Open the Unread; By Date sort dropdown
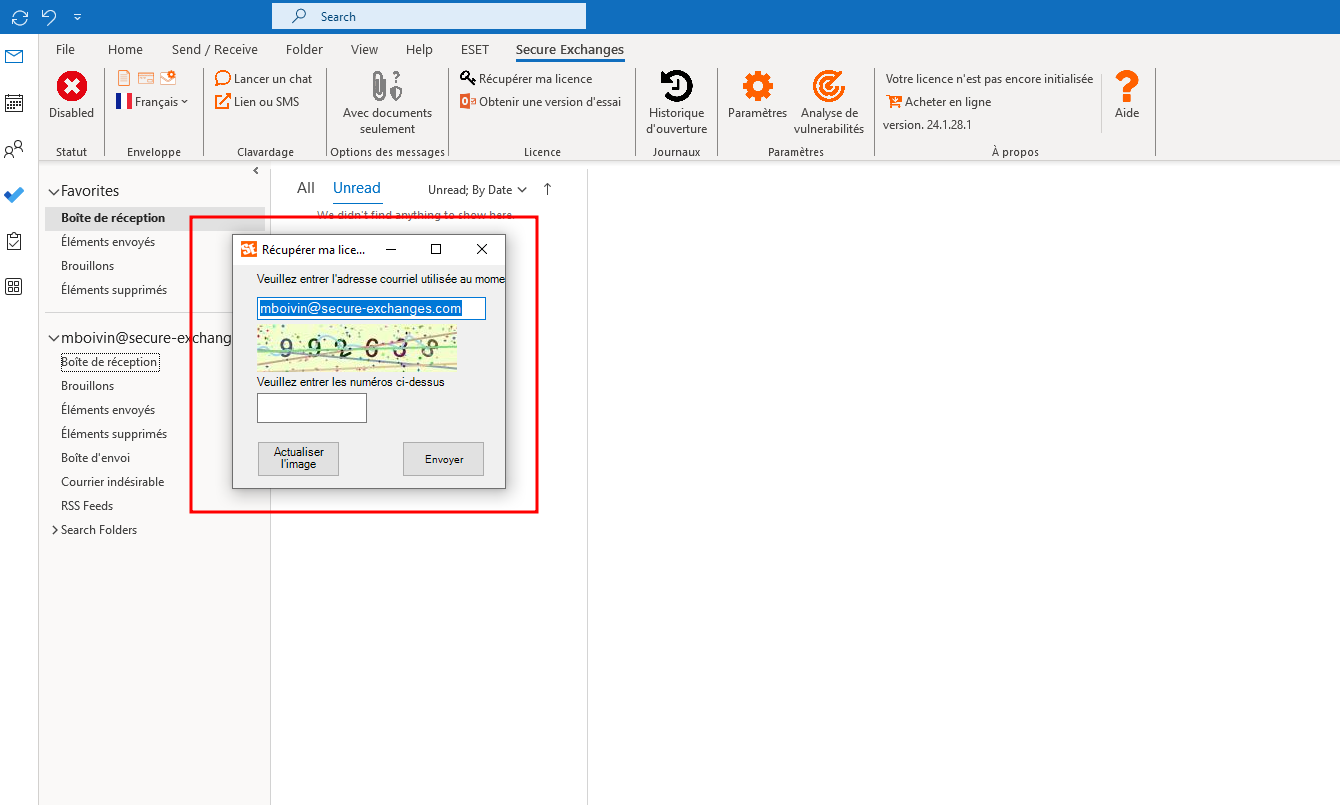The image size is (1340, 805). click(477, 190)
